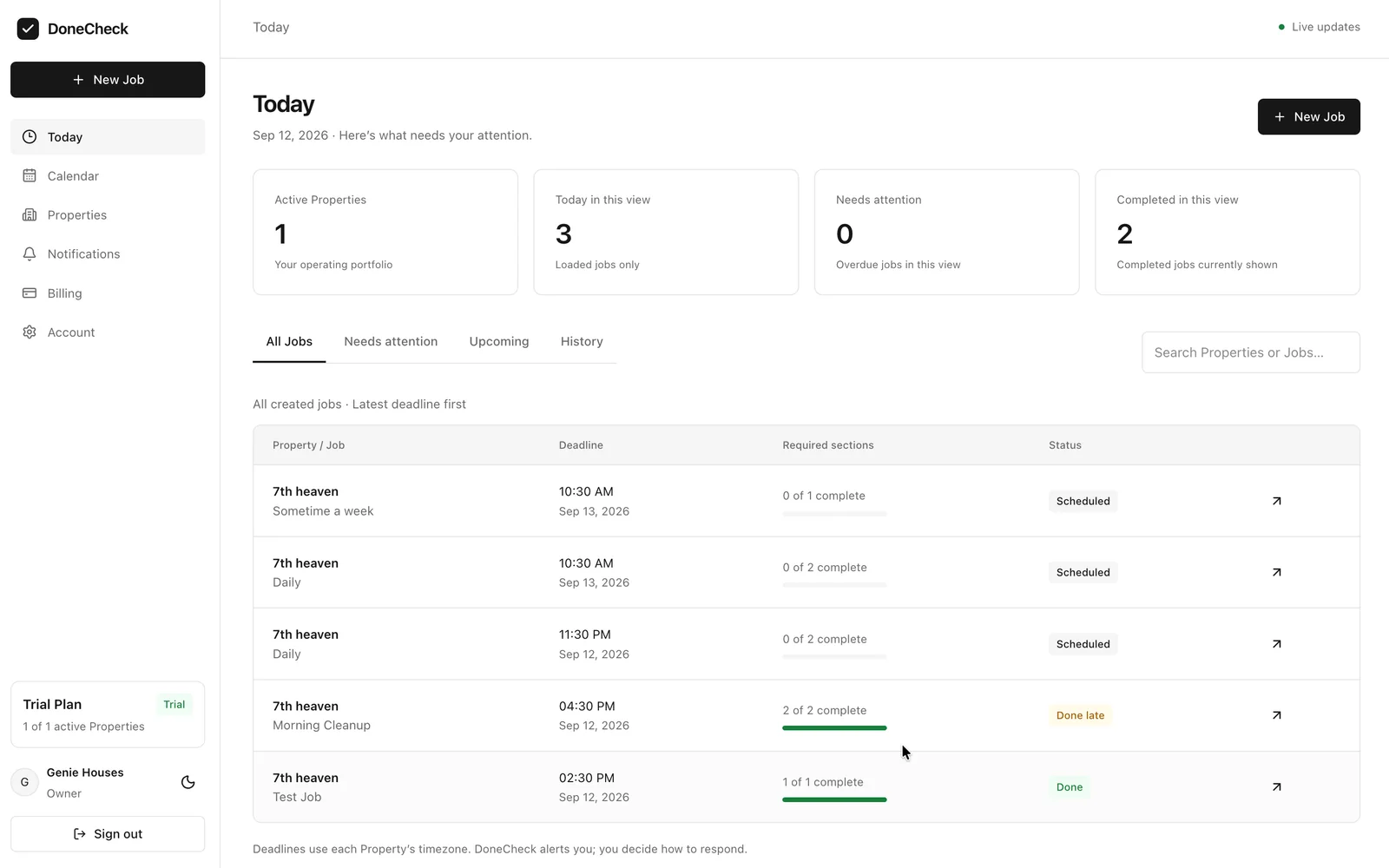The height and width of the screenshot is (868, 1389).
Task: Click the Scheduled badge for Sometime a week
Action: coord(1083,501)
